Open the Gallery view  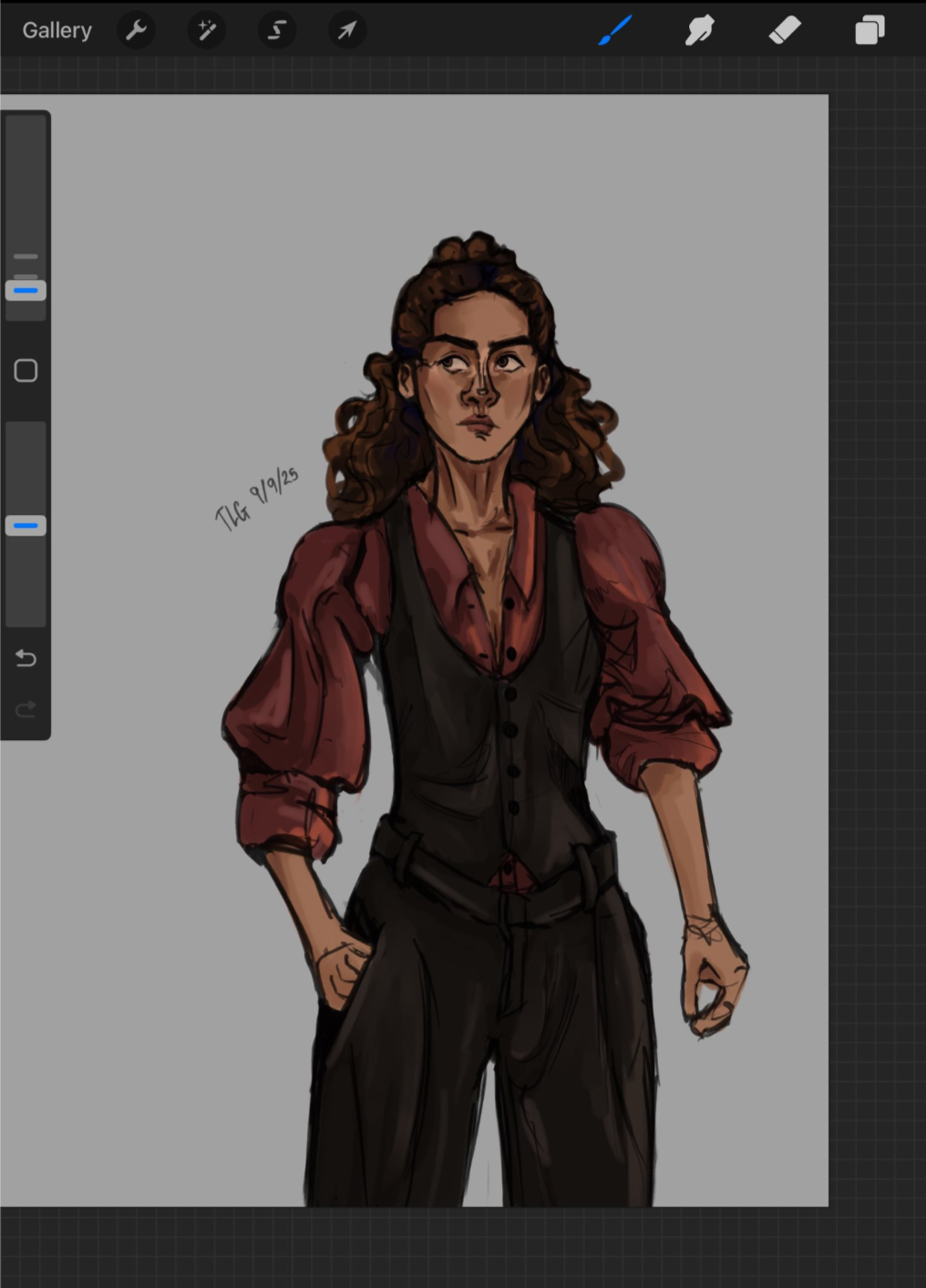[x=57, y=31]
